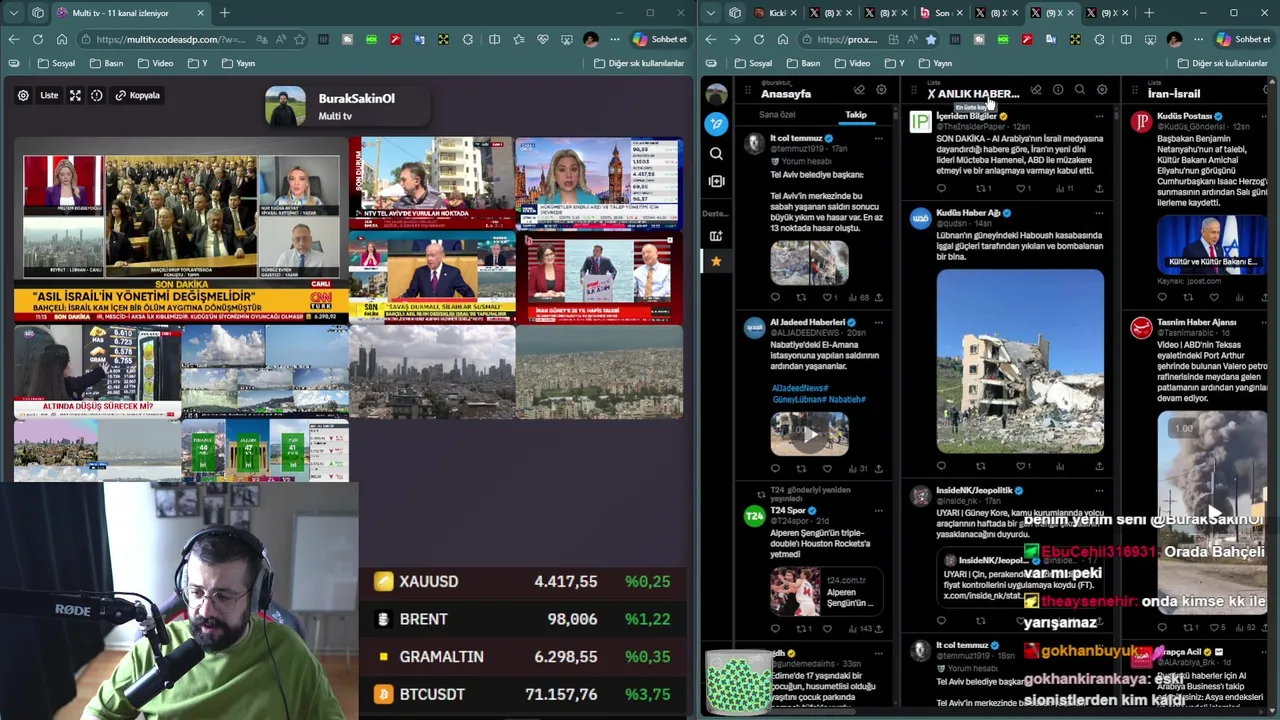Viewport: 1280px width, 720px height.
Task: Click the GüneyLübnan# hashtag link
Action: point(800,399)
